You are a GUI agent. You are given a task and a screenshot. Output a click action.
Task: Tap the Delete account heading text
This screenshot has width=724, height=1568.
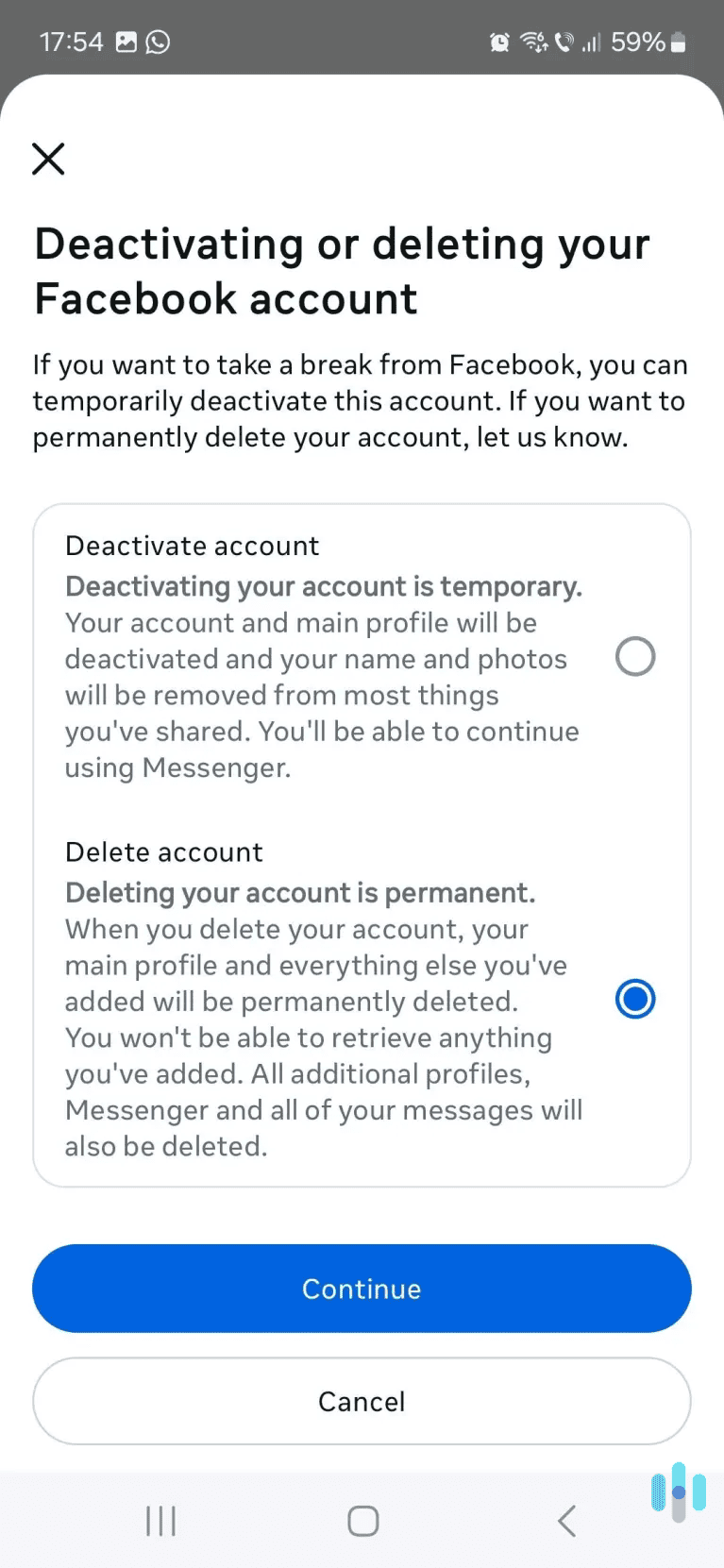tap(163, 851)
